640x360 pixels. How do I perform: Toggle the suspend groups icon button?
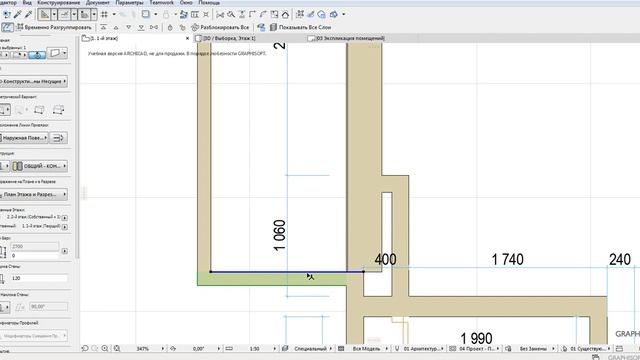7,27
